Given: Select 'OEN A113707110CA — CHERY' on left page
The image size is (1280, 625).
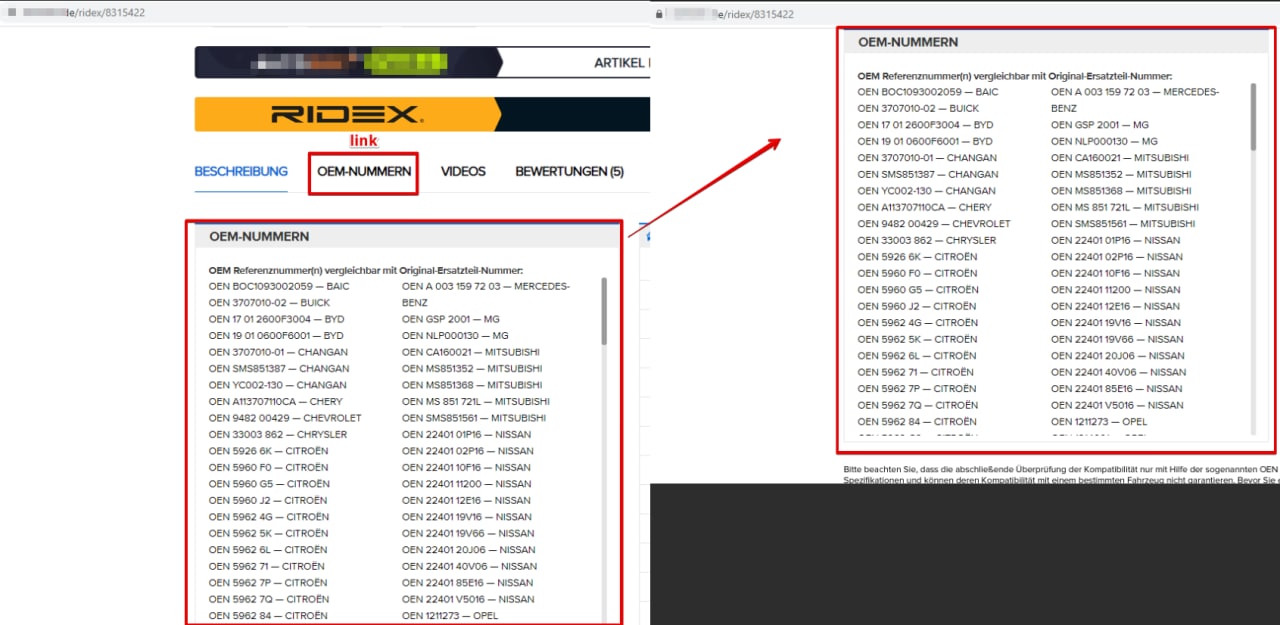Looking at the screenshot, I should [x=275, y=401].
